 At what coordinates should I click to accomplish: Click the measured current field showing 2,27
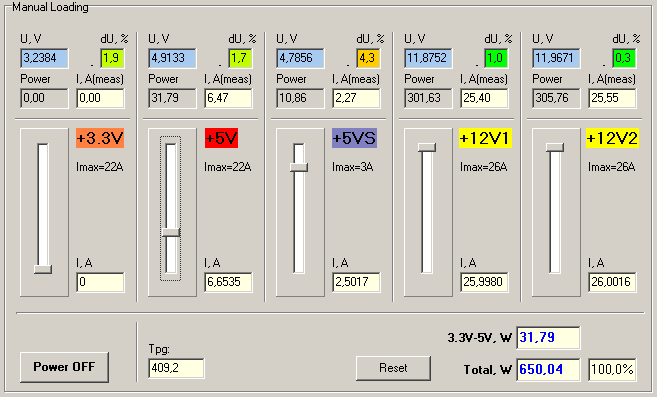coord(356,98)
